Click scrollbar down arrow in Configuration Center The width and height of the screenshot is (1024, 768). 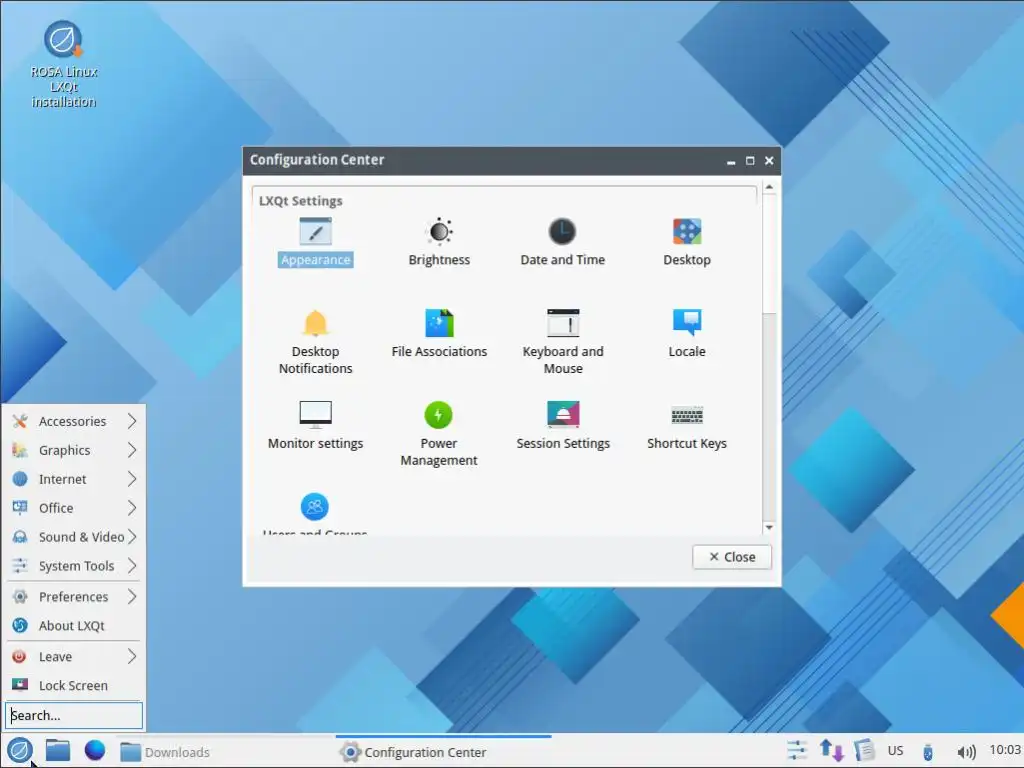point(769,527)
